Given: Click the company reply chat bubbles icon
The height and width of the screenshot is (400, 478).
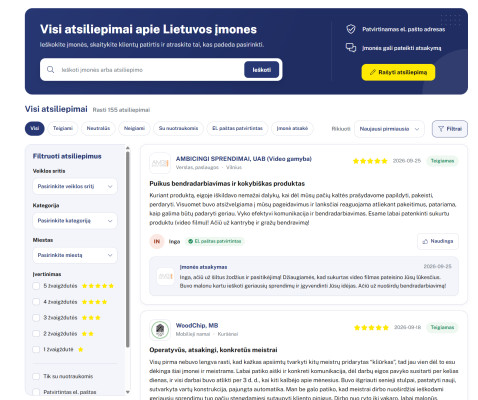Looking at the screenshot, I should (x=351, y=48).
